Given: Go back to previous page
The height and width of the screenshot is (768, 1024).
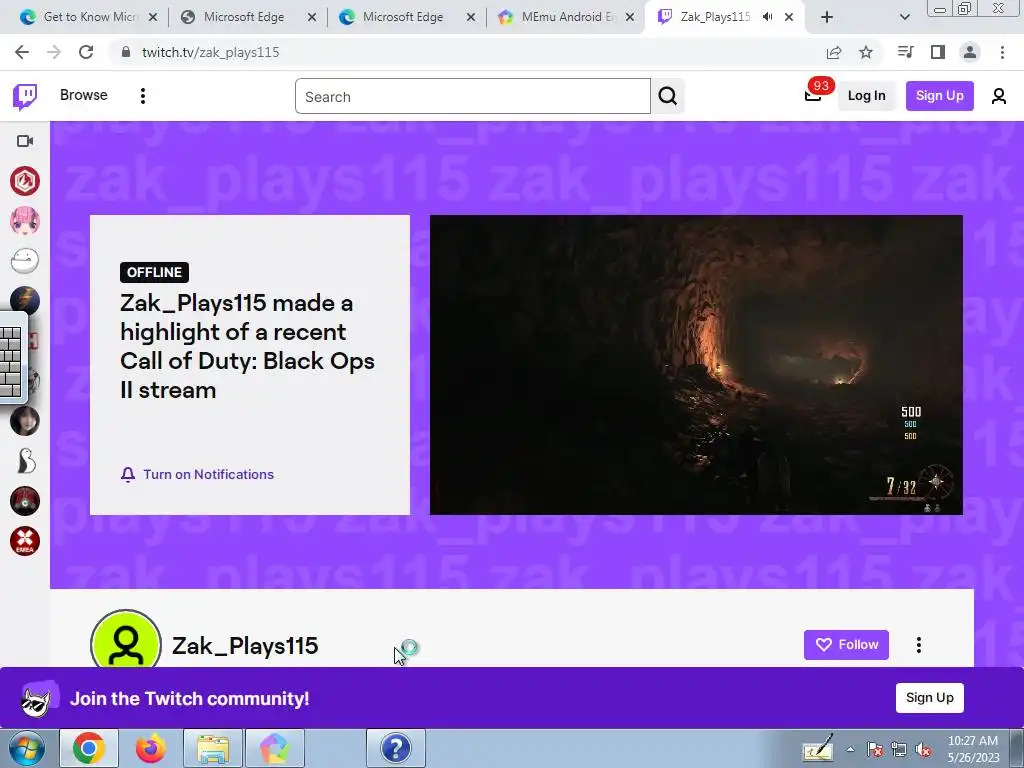Looking at the screenshot, I should pos(22,52).
